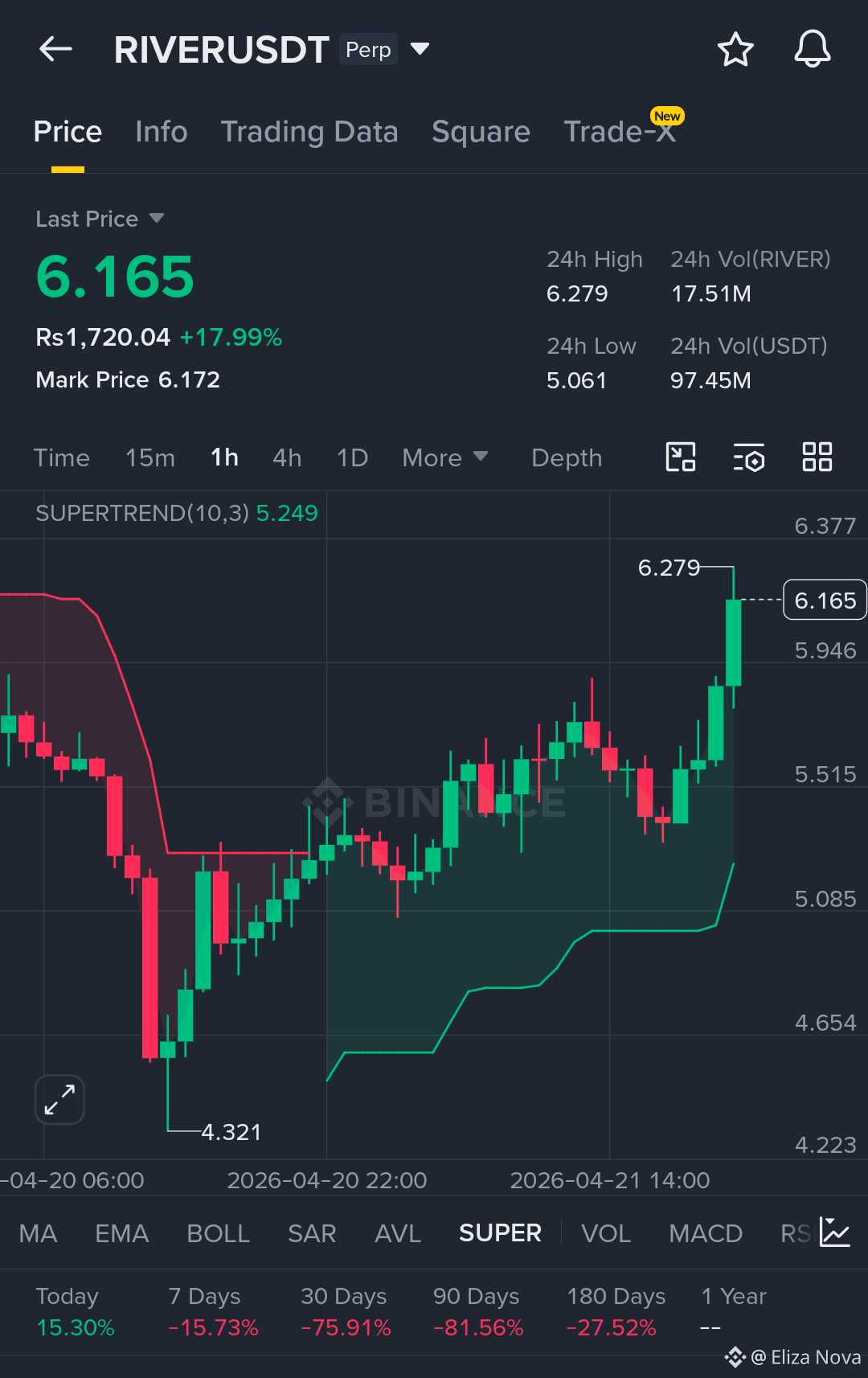
Task: Select the 1D timeframe
Action: [352, 457]
